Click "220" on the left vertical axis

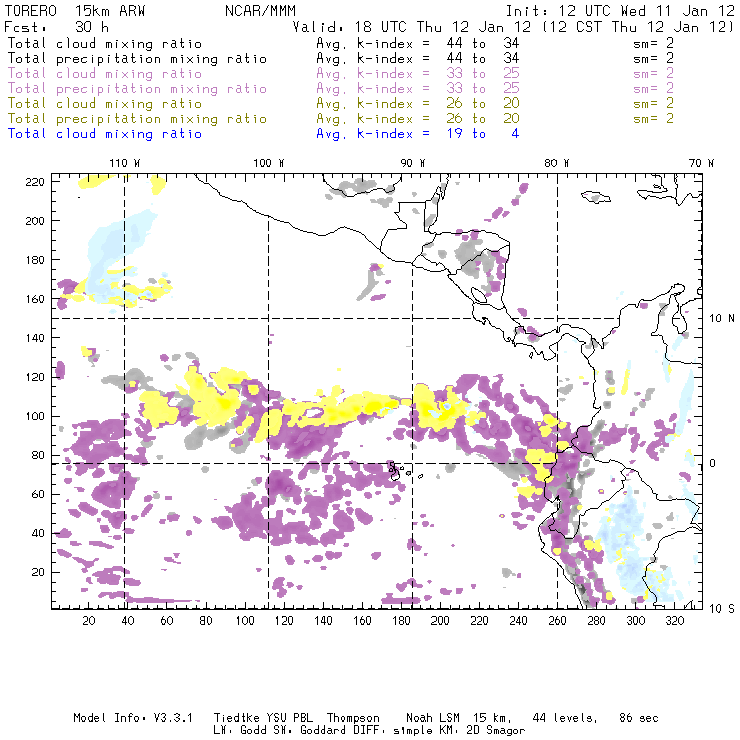(x=35, y=182)
